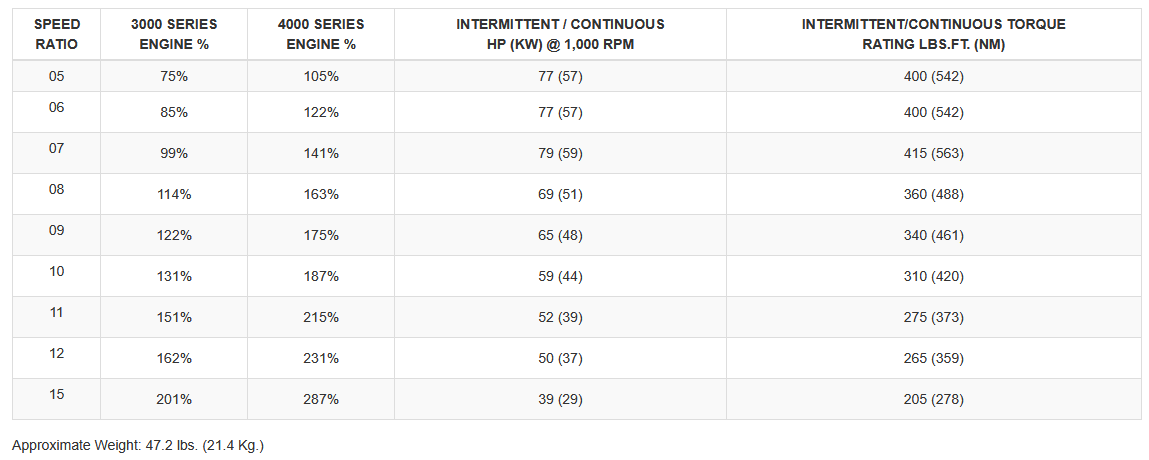Click the 4000 SERIES ENGINE % header
1149x460 pixels.
pos(321,34)
